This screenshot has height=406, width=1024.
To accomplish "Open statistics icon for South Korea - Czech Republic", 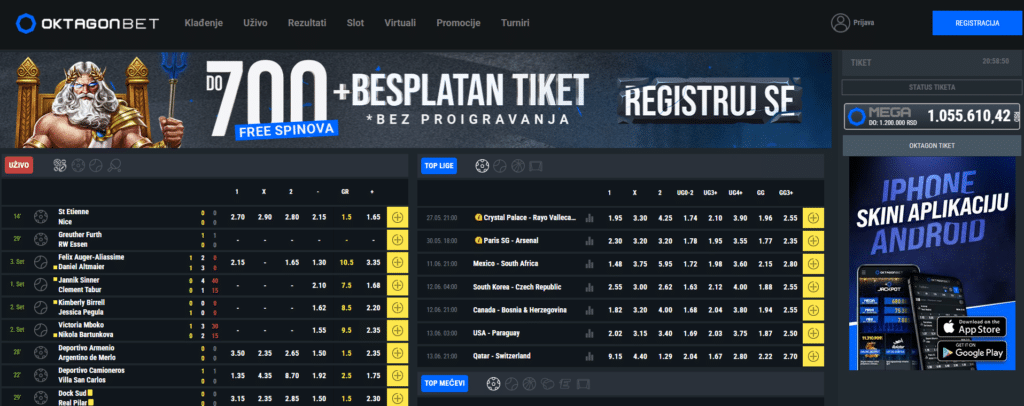I will point(590,287).
